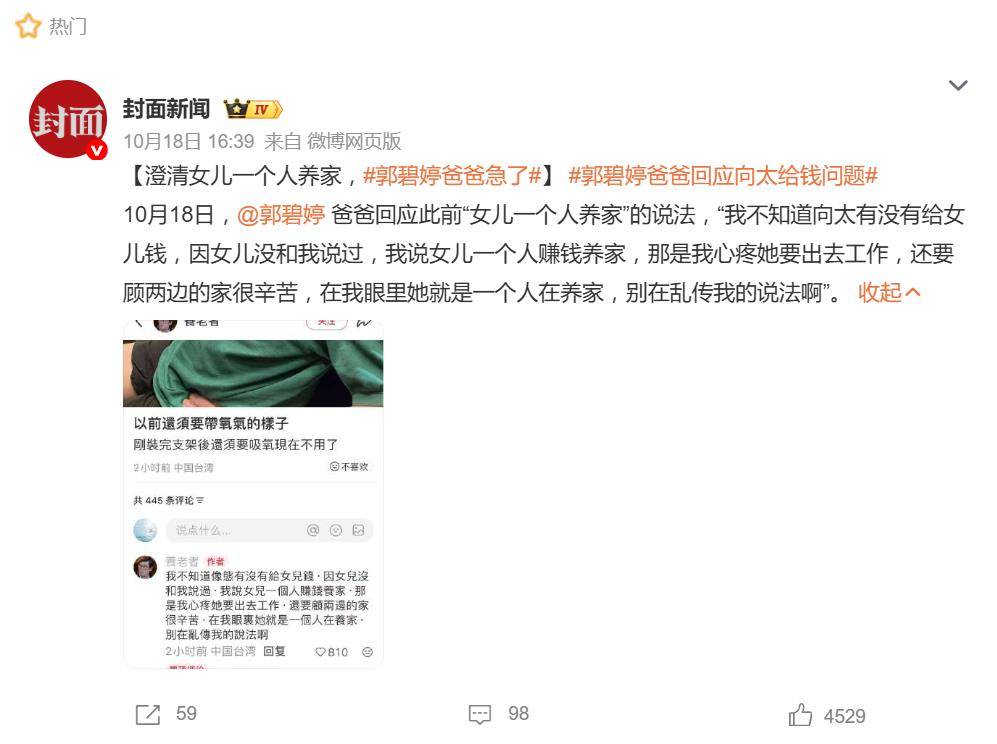
Task: Open hashtag #郭碧婷爸爸回应向太给钱问题#
Action: click(723, 176)
